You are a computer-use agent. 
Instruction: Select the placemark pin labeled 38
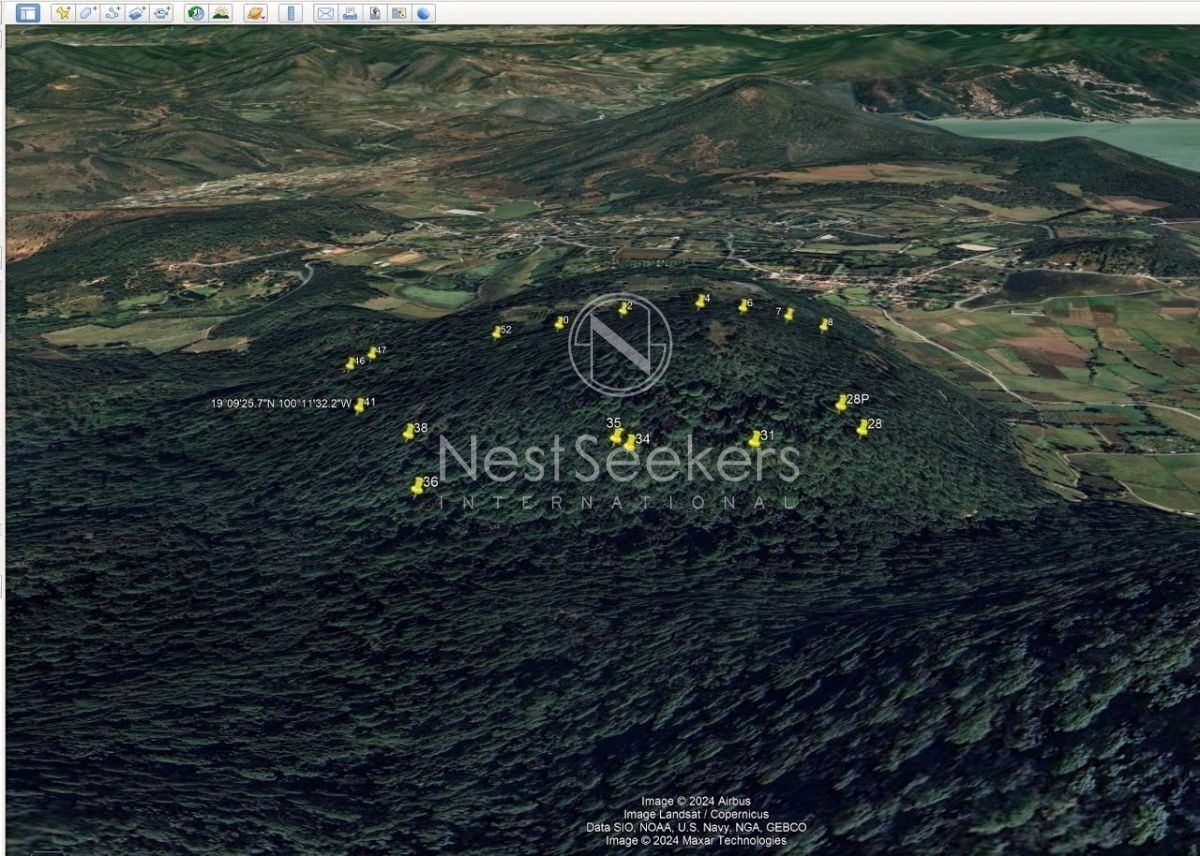[408, 432]
